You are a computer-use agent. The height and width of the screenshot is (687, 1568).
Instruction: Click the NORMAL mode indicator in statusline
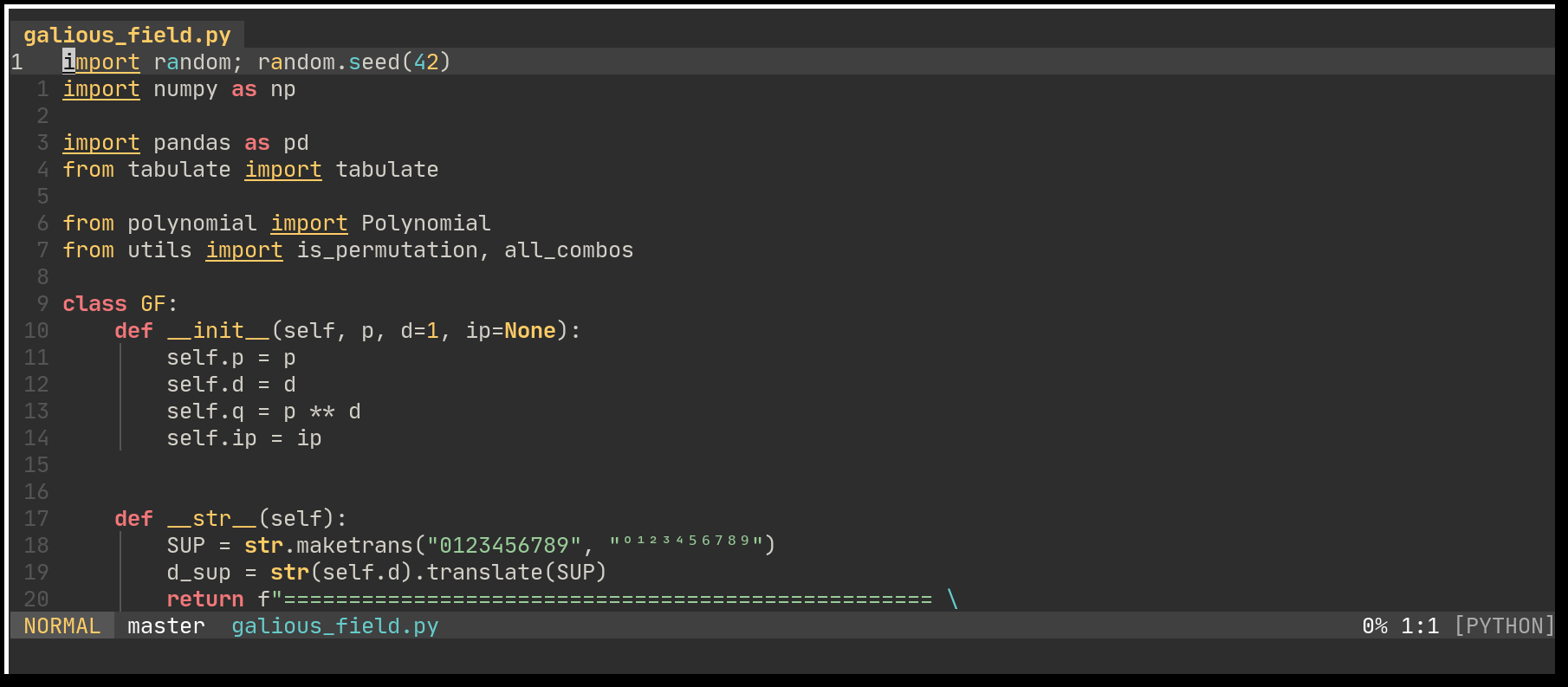pyautogui.click(x=62, y=625)
